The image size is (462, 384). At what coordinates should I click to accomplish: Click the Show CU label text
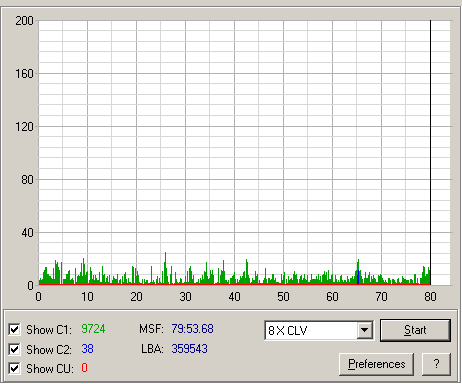(x=50, y=369)
